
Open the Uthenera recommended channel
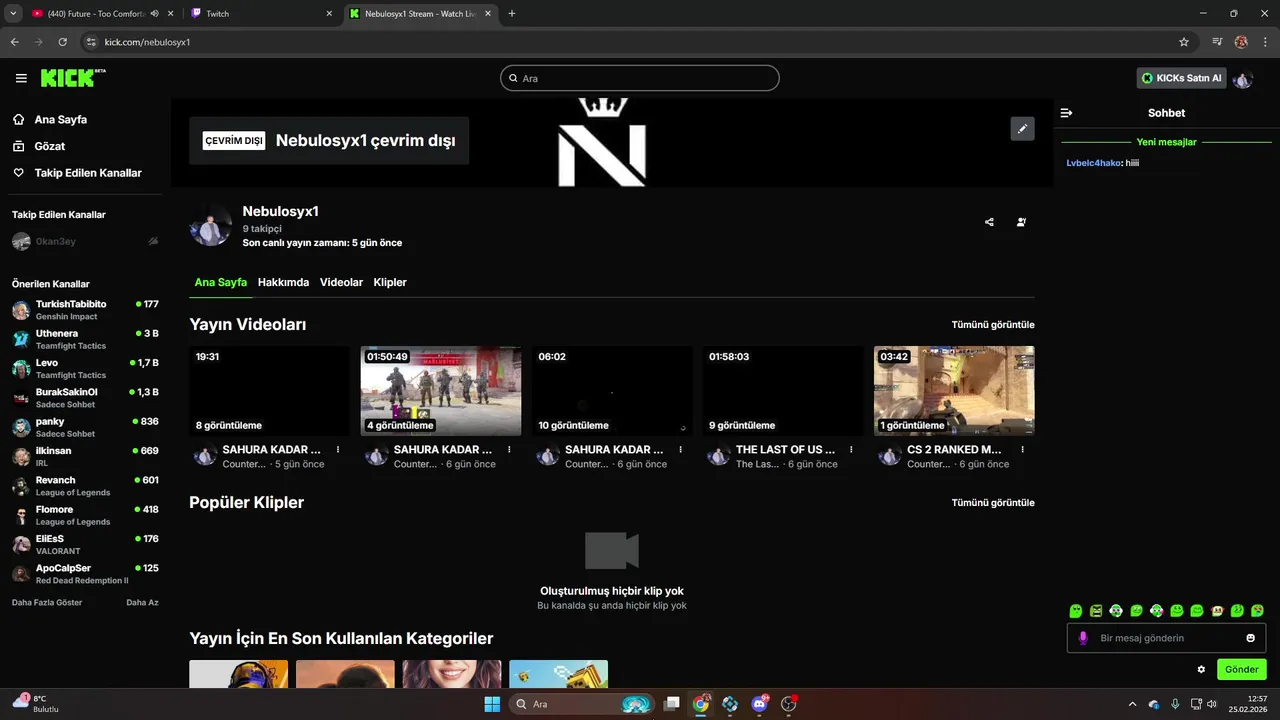[x=85, y=339]
